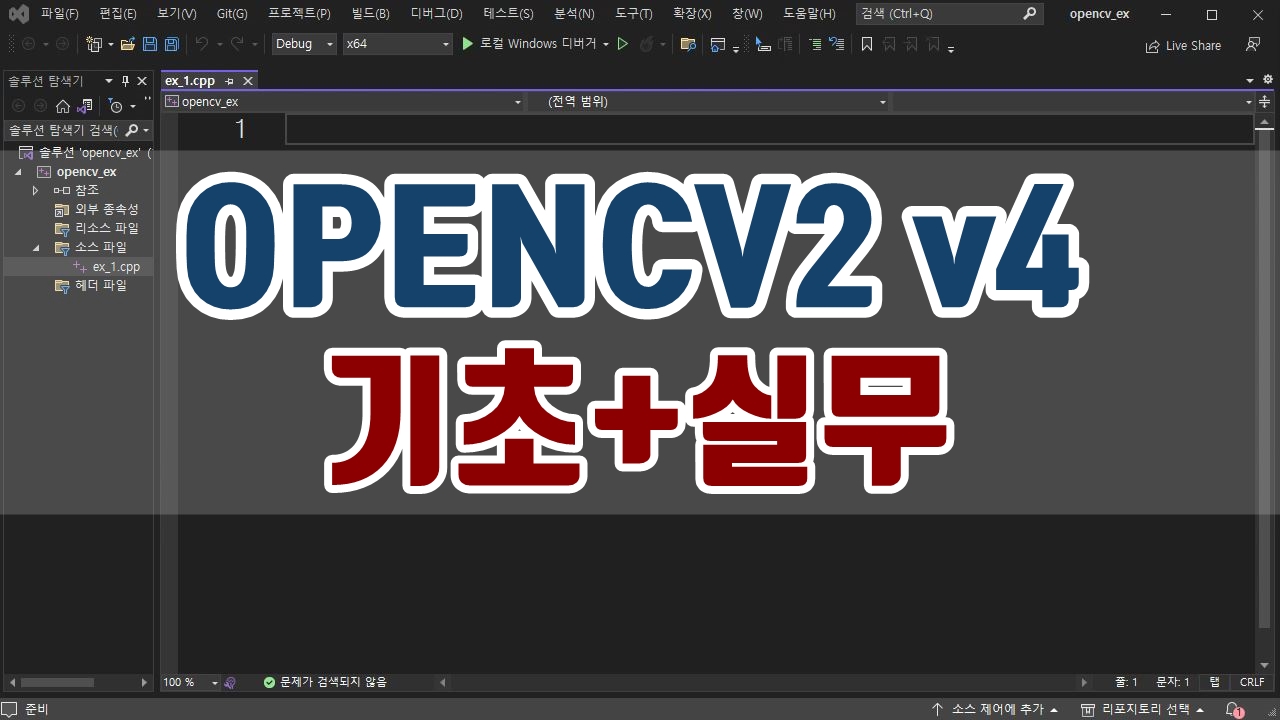Close the ex_1.cpp tab
The width and height of the screenshot is (1280, 720).
click(248, 81)
